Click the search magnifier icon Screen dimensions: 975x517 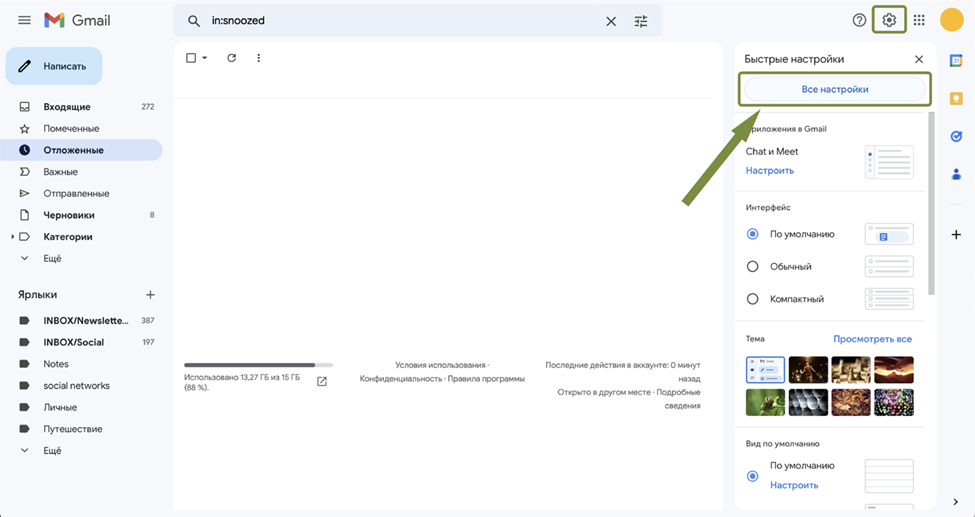pyautogui.click(x=194, y=21)
